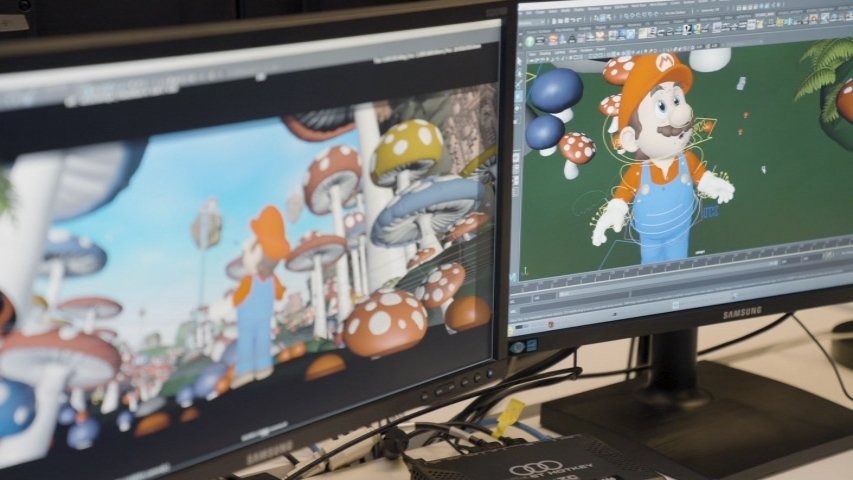Click the Windows Start button on right monitor
853x480 pixels.
click(511, 330)
